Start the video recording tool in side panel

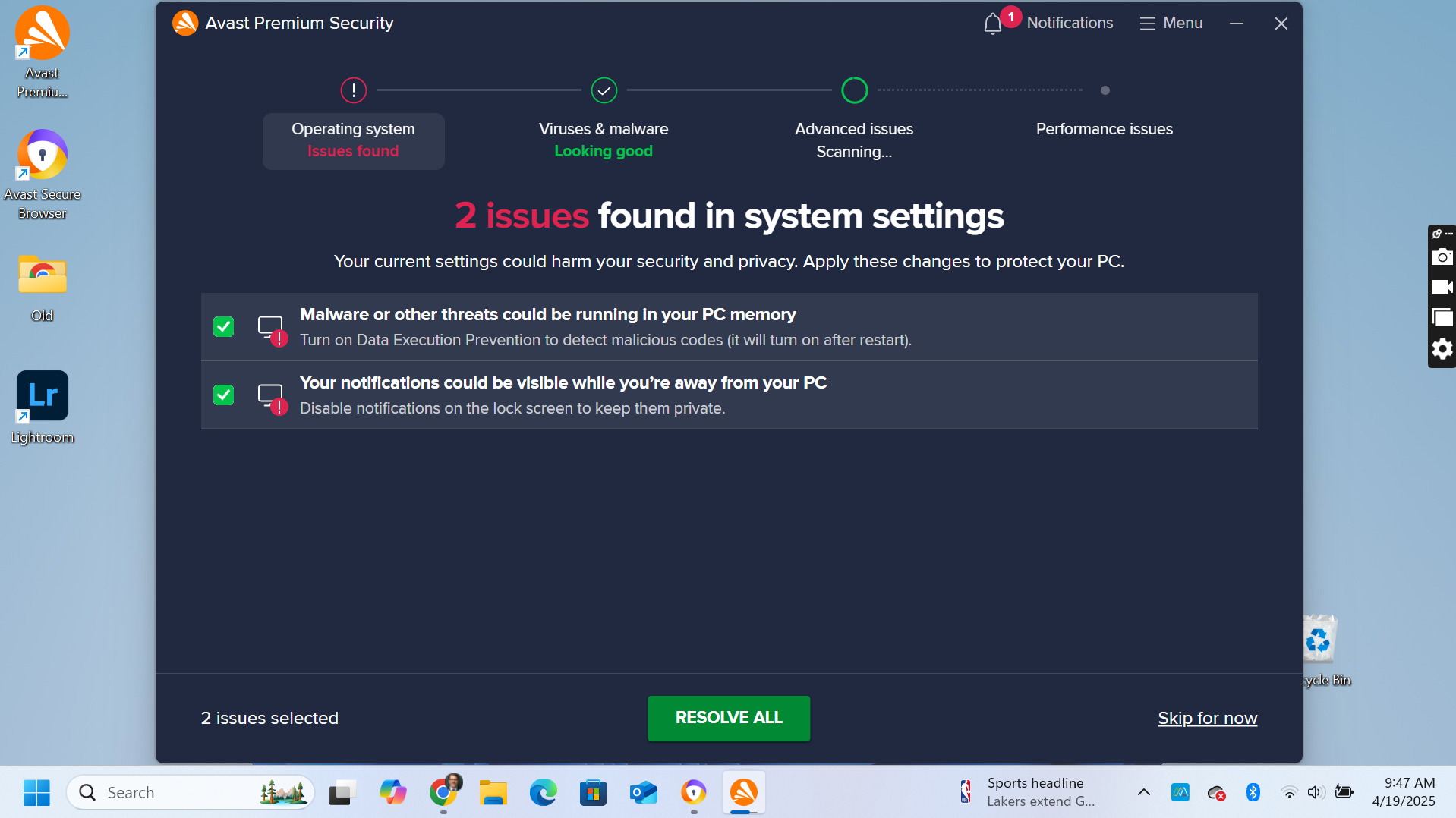click(1442, 288)
